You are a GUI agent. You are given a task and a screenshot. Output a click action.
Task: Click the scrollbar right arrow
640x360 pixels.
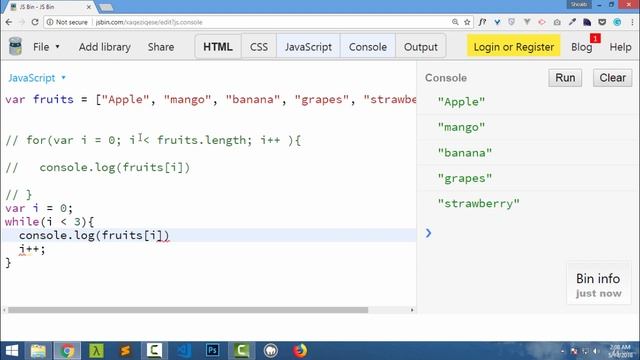tap(412, 310)
